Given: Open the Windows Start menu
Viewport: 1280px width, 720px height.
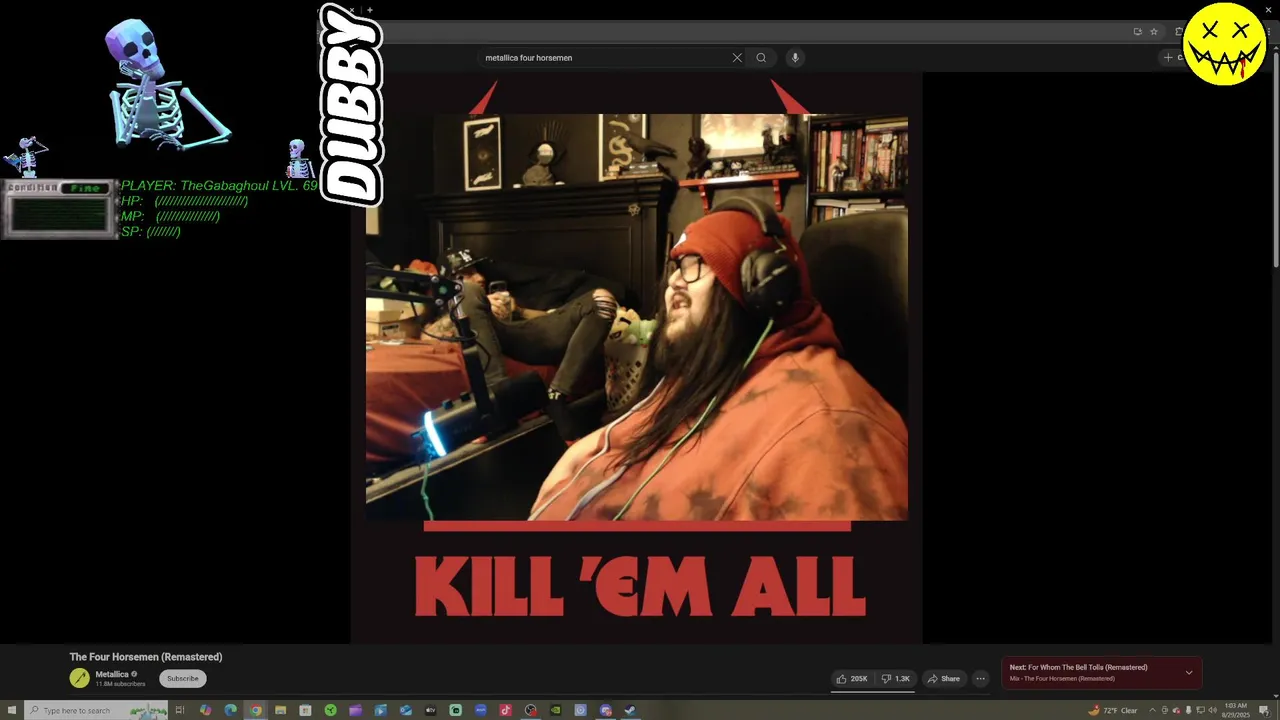Looking at the screenshot, I should (12, 710).
